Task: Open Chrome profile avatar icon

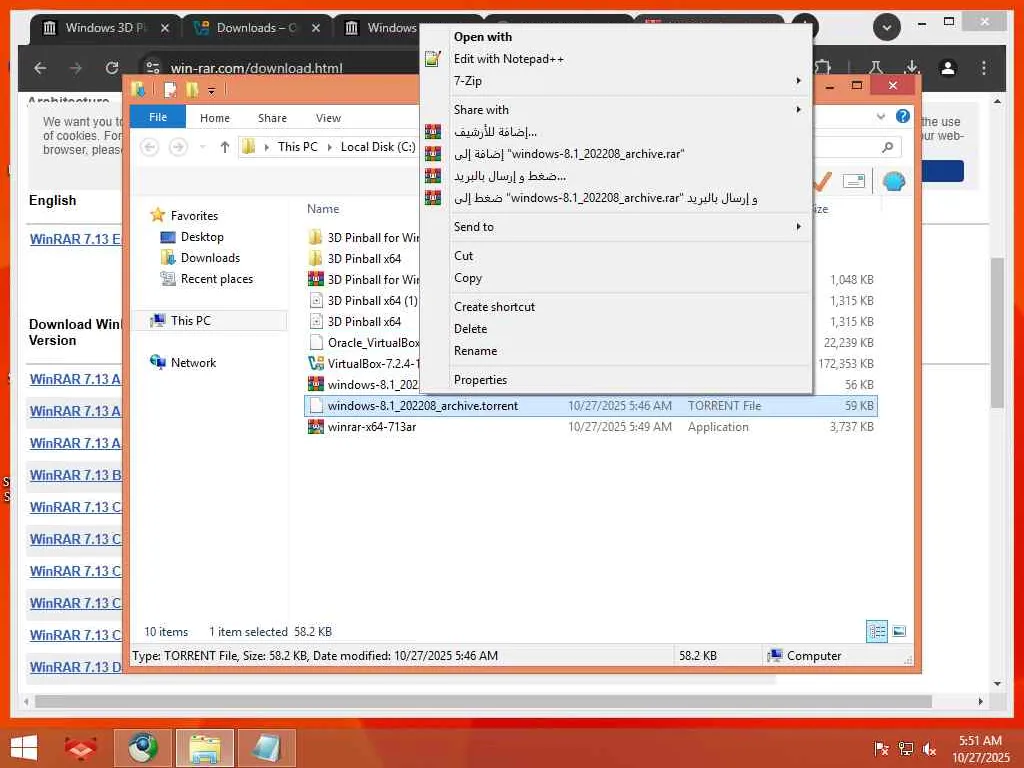Action: [948, 68]
